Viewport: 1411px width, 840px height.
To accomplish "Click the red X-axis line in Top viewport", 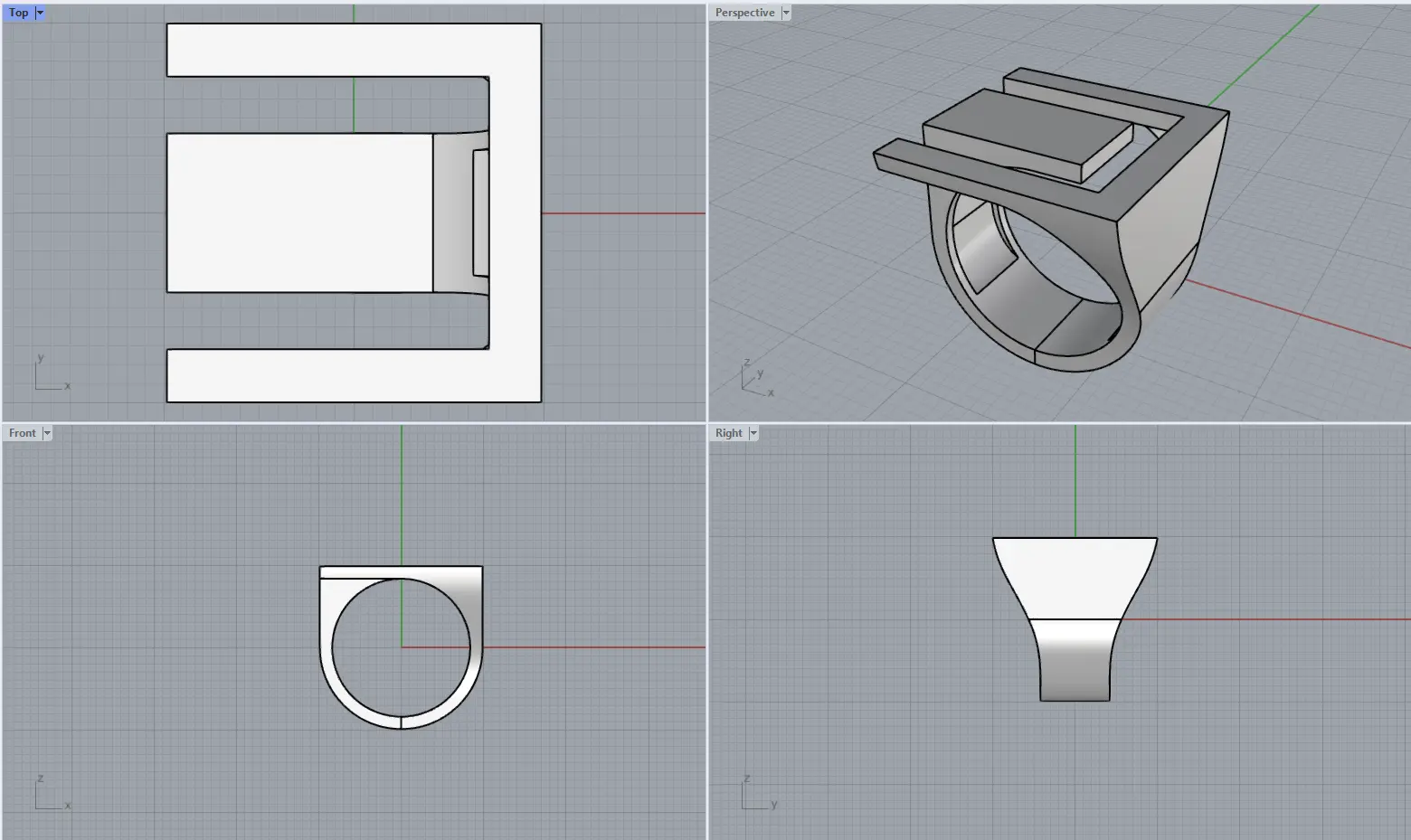I will [x=624, y=213].
